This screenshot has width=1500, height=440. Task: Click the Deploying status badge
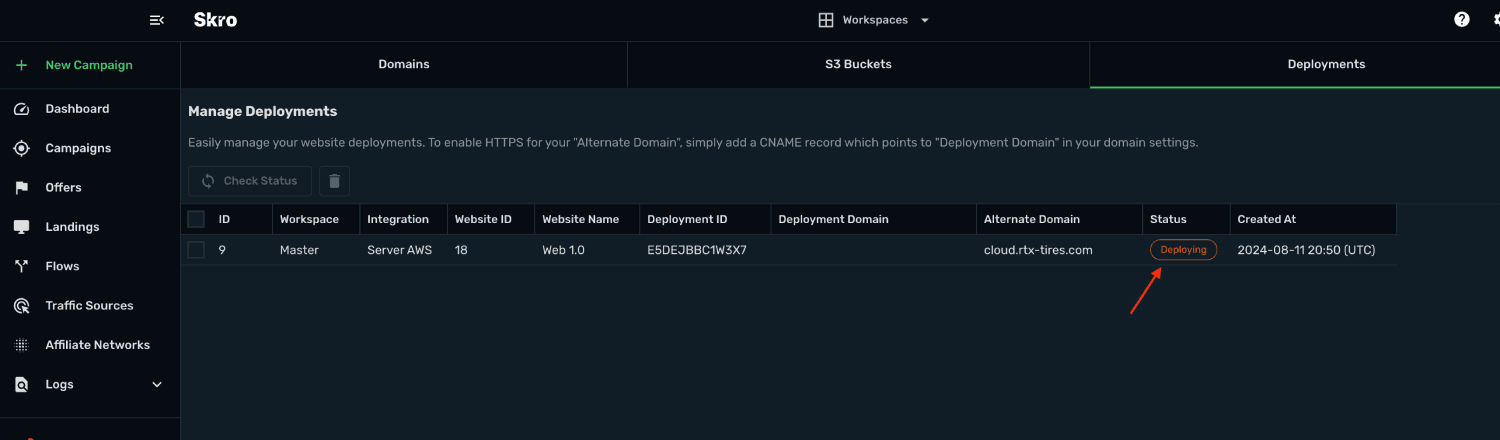click(1183, 250)
